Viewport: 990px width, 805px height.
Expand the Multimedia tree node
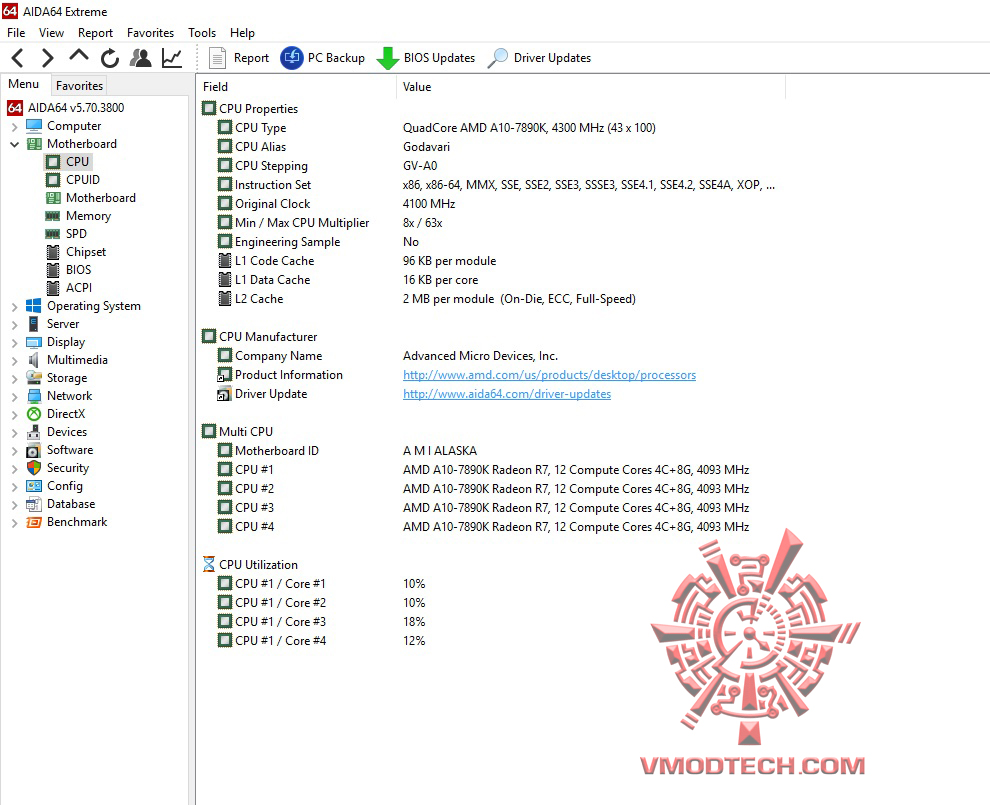[15, 361]
